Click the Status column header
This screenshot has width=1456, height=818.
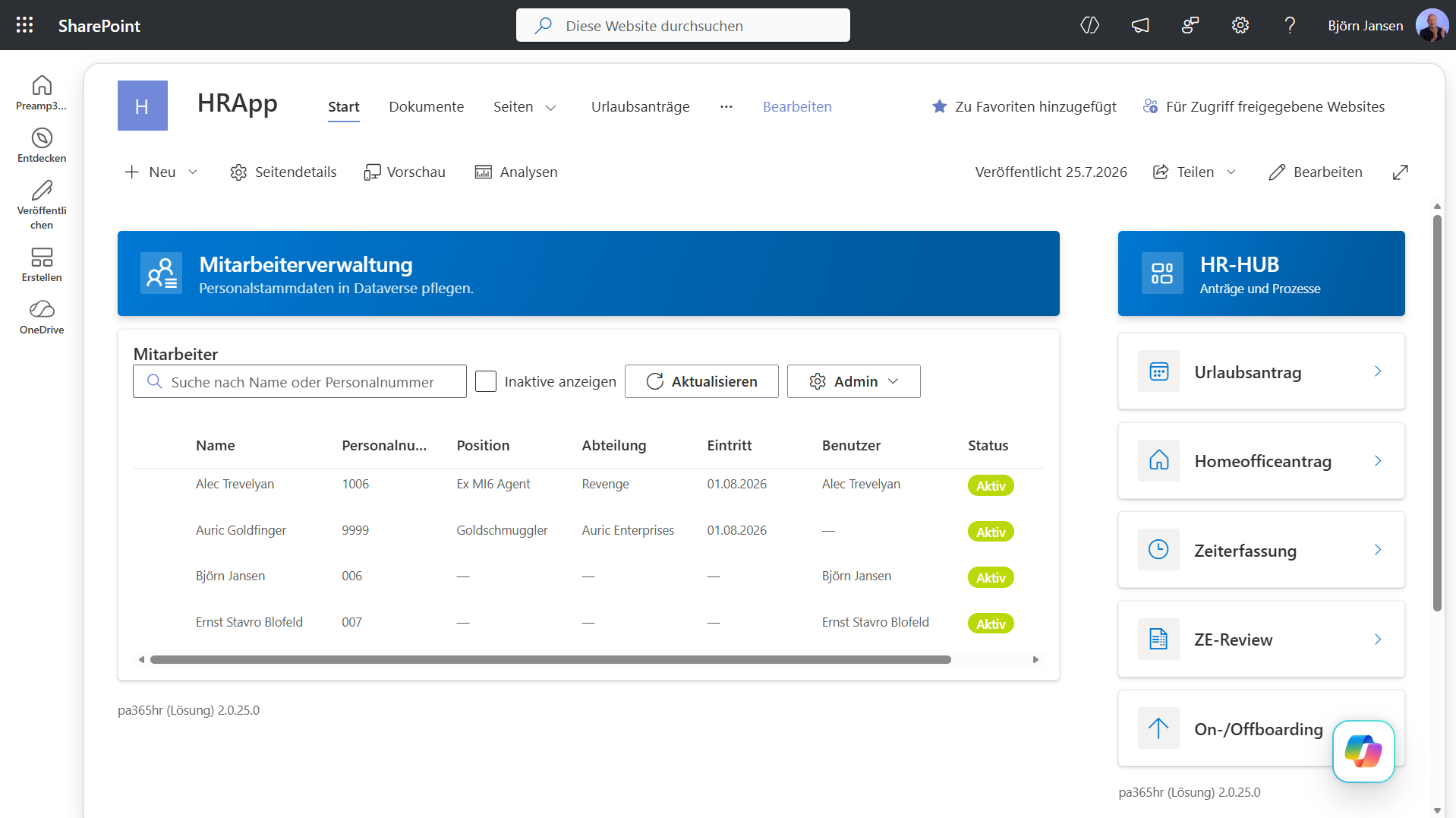point(988,445)
